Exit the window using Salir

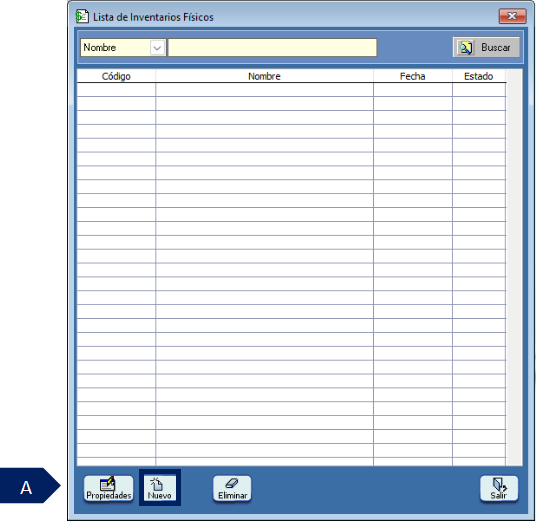(x=499, y=489)
